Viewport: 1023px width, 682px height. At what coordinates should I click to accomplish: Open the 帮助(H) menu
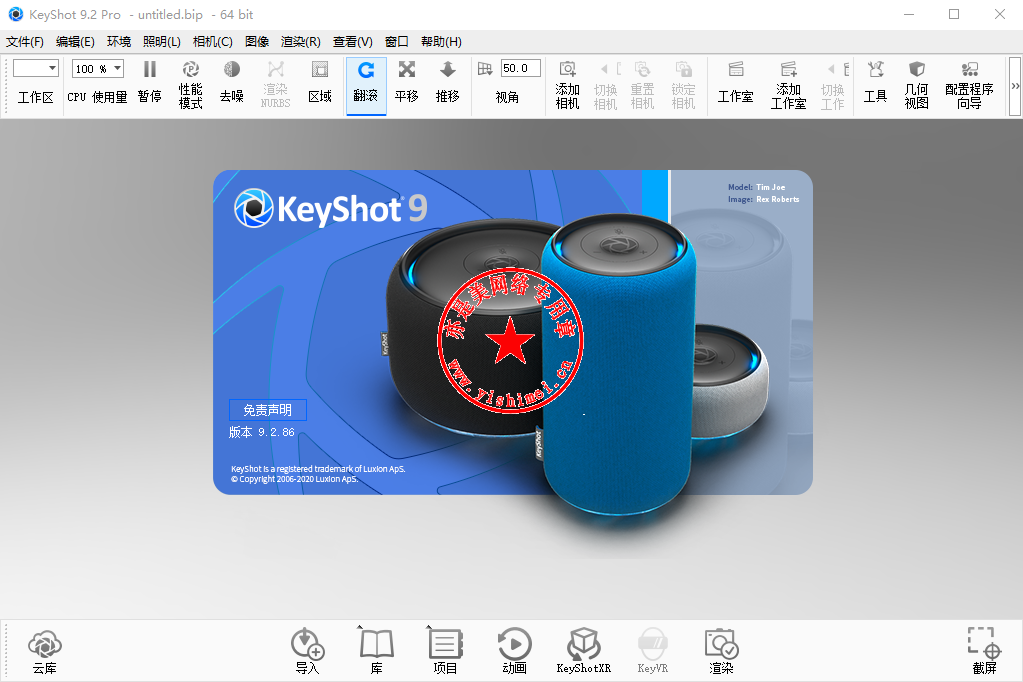coord(441,42)
